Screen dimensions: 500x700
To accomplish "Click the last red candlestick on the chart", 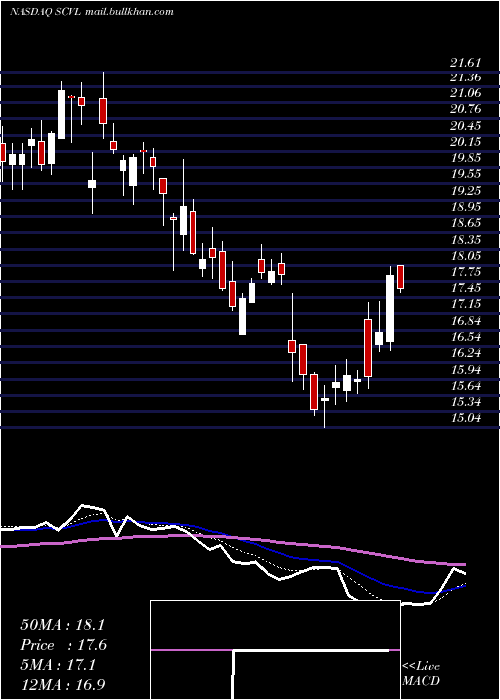I will click(x=400, y=278).
